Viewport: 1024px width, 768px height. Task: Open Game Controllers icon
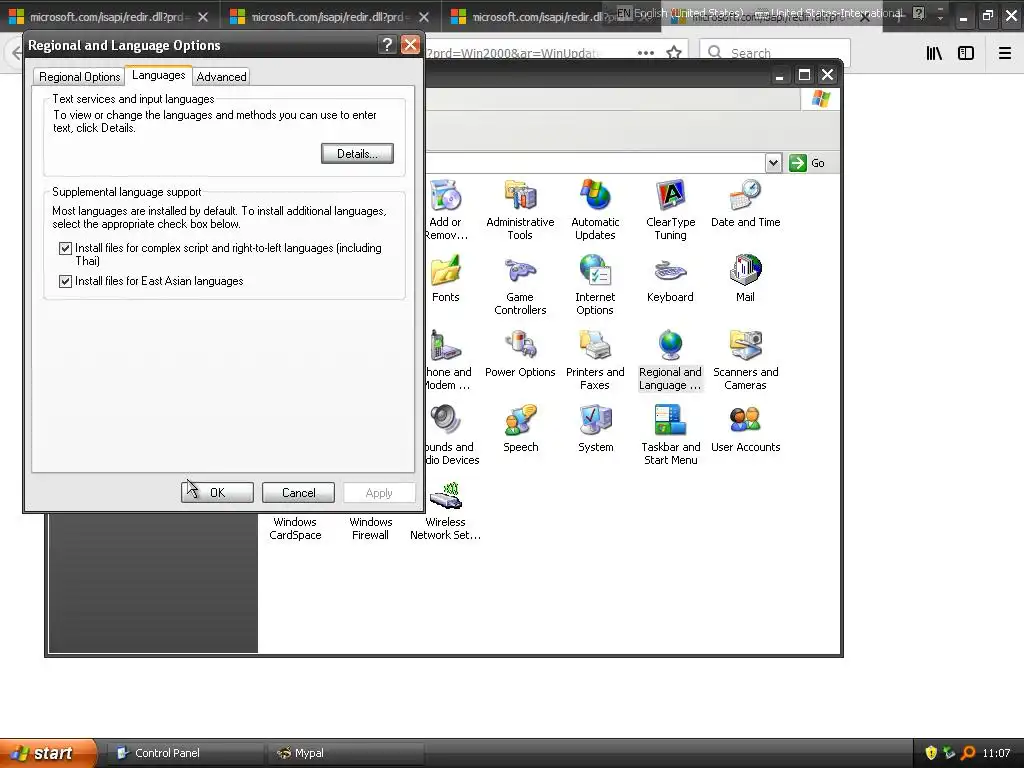520,270
